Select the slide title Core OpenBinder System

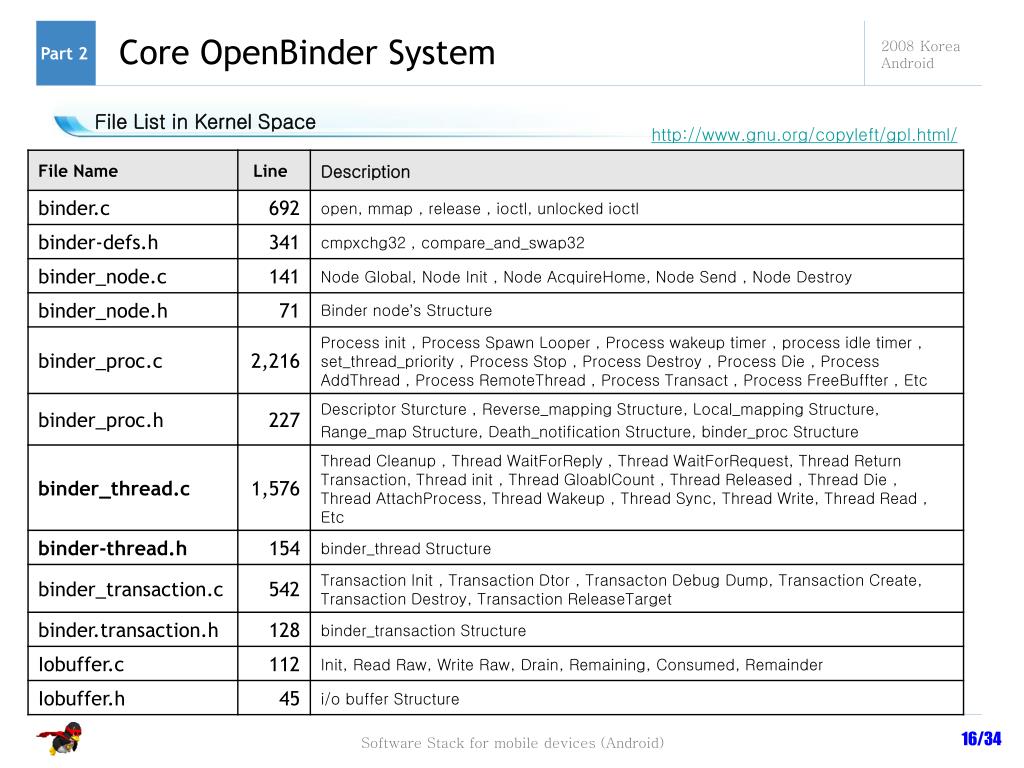(x=307, y=53)
